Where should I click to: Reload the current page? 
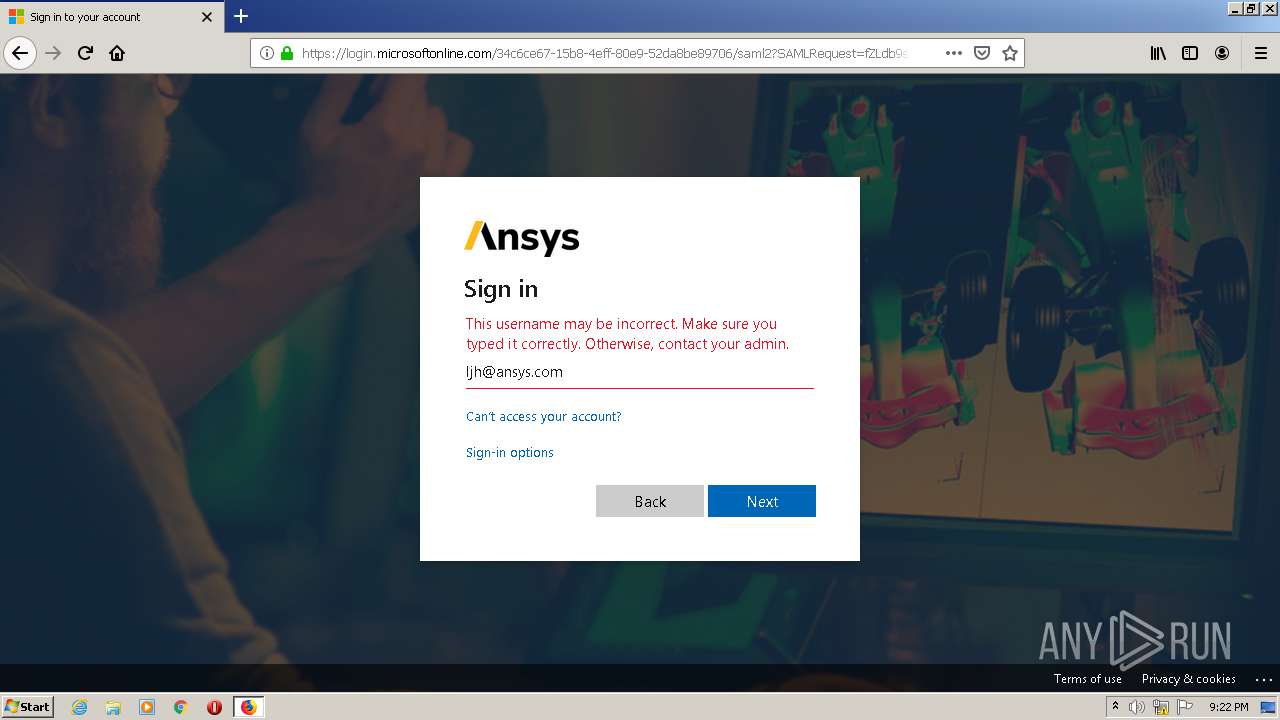[x=85, y=53]
